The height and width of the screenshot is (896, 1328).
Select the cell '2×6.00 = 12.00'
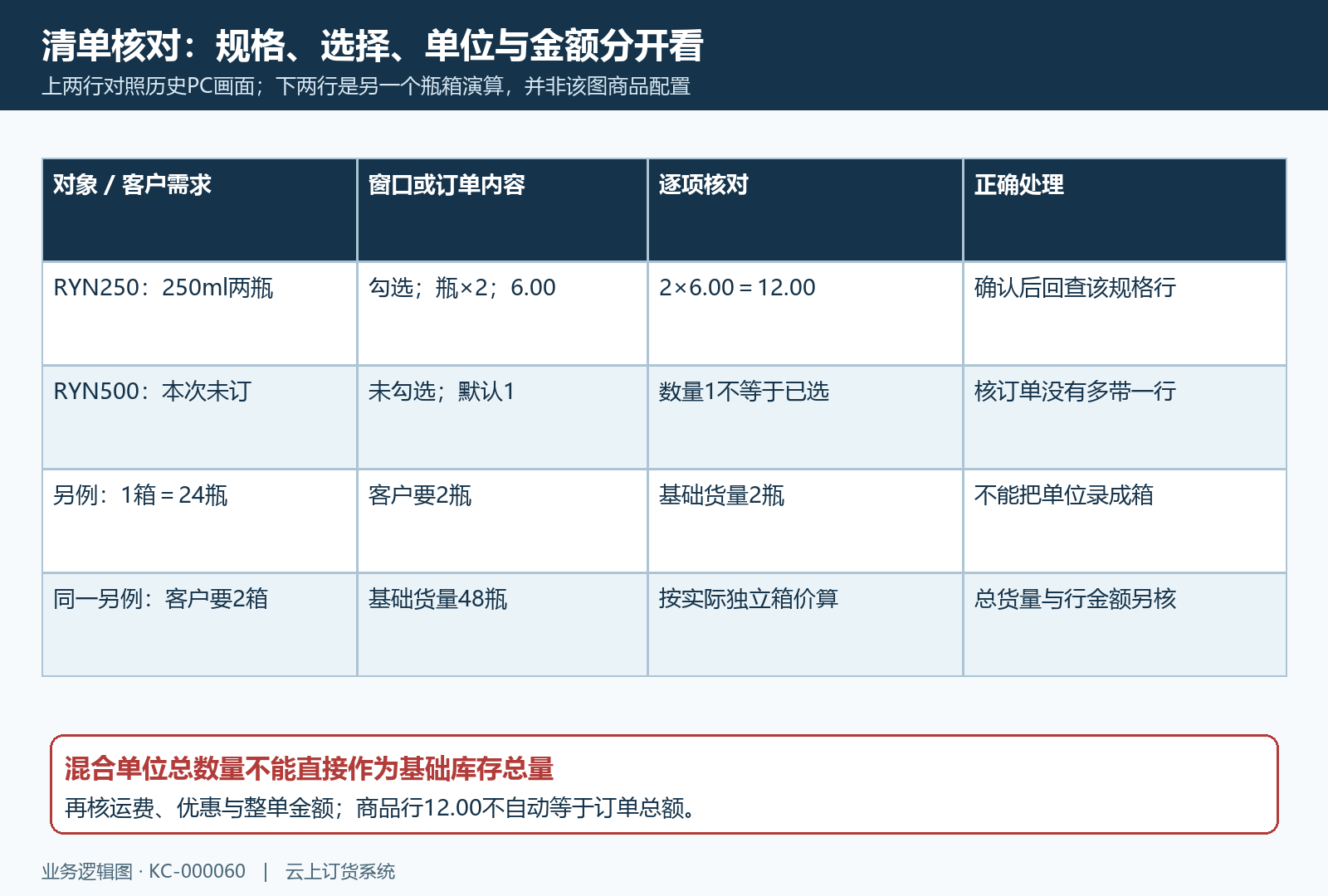(805, 314)
